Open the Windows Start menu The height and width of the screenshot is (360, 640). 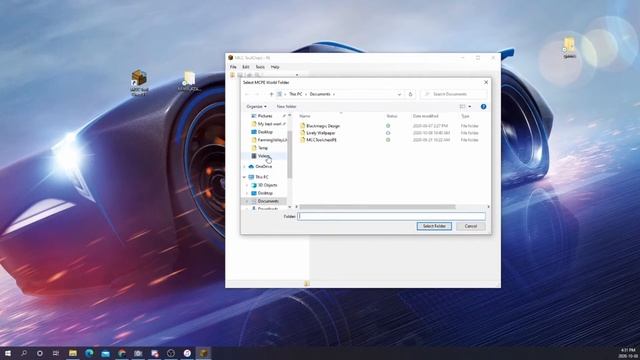coord(8,353)
